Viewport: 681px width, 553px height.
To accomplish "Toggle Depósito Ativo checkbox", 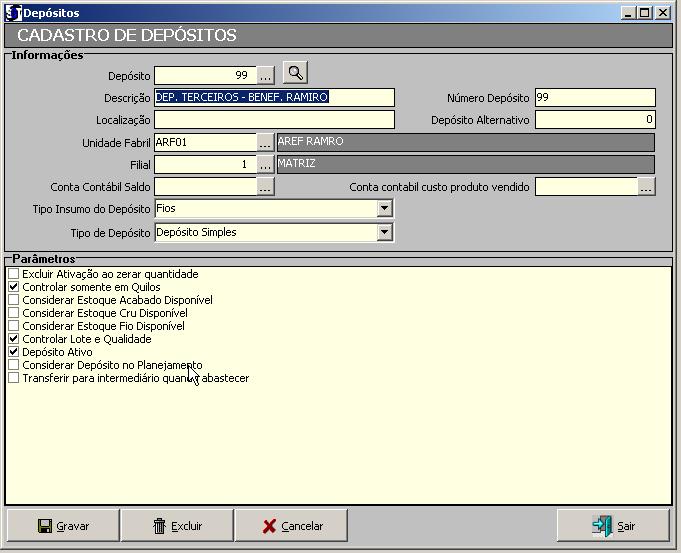I will [x=14, y=352].
